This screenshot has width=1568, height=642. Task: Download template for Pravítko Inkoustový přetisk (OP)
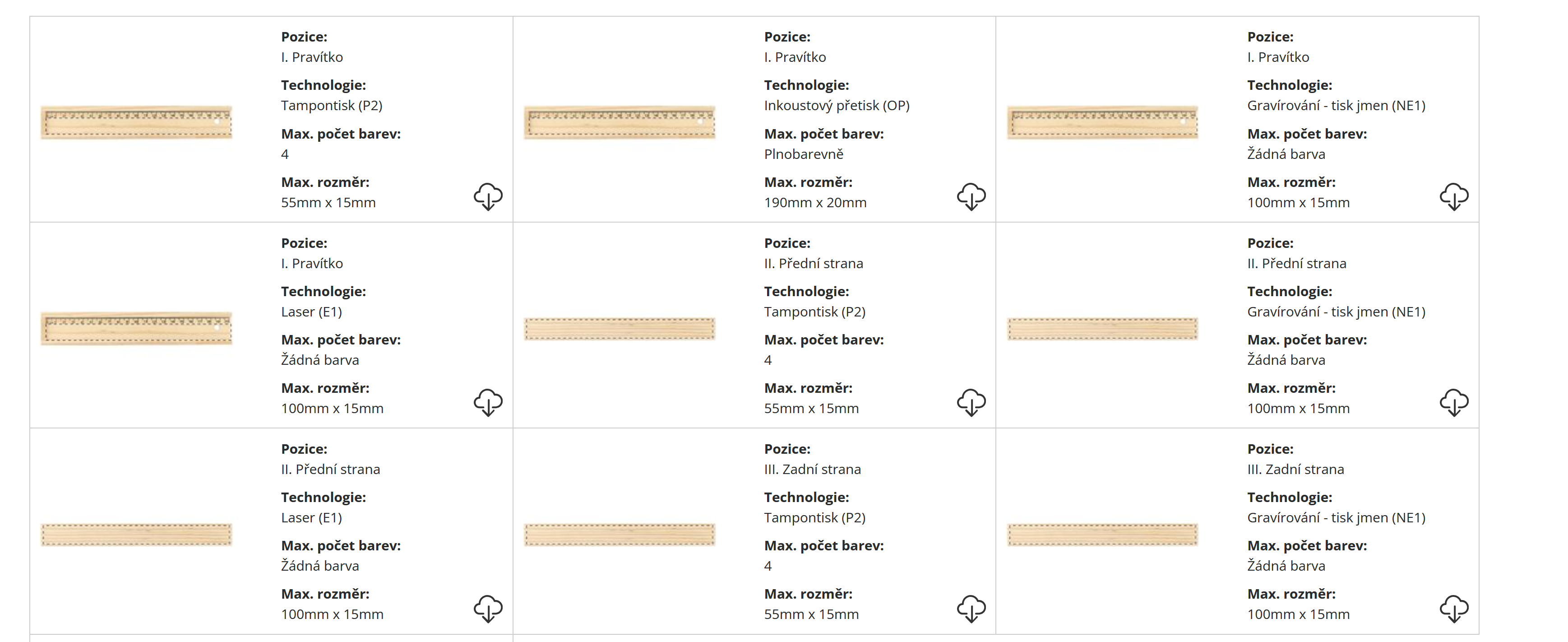click(x=971, y=196)
